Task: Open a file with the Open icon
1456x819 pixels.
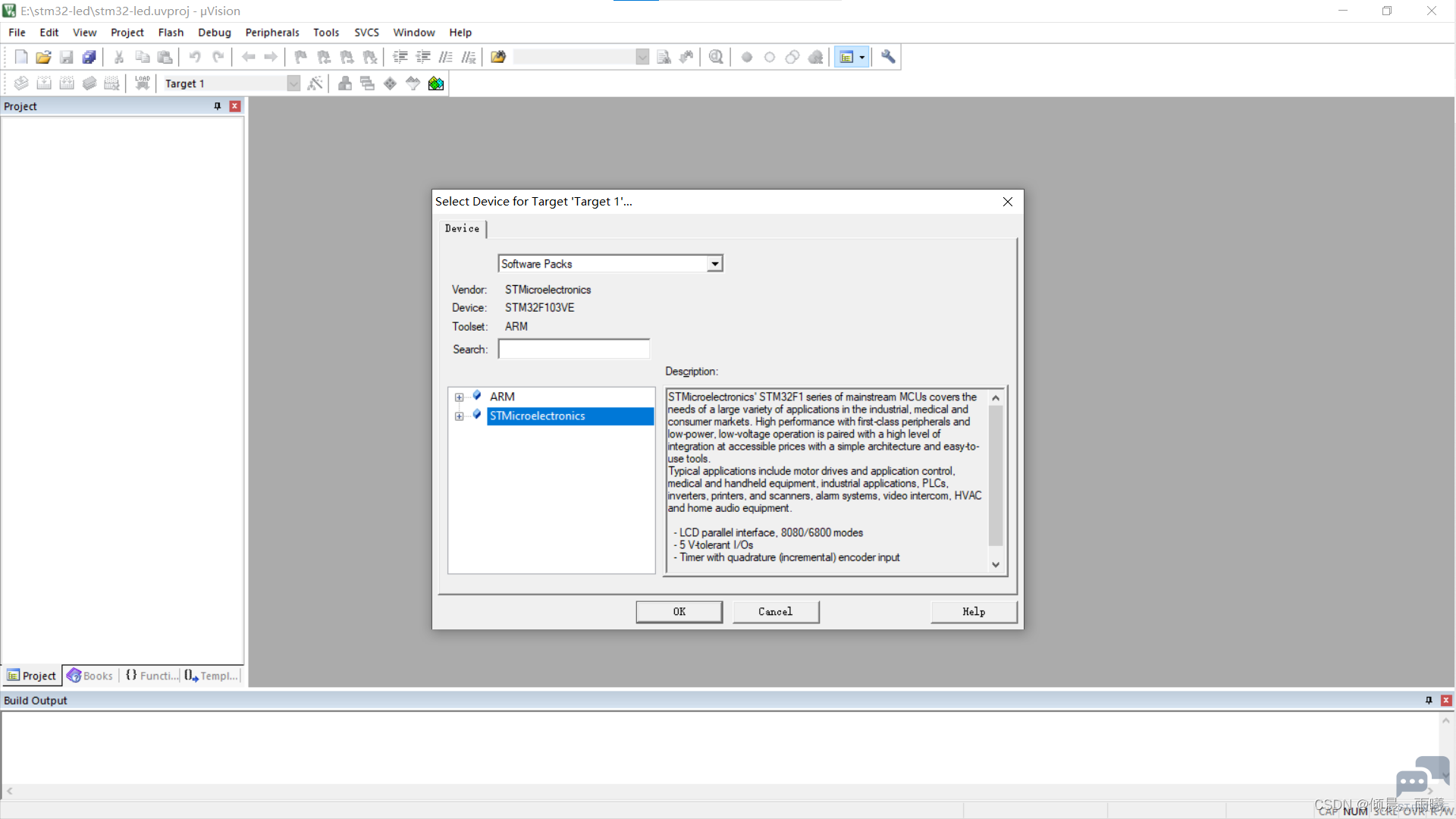Action: pyautogui.click(x=43, y=57)
